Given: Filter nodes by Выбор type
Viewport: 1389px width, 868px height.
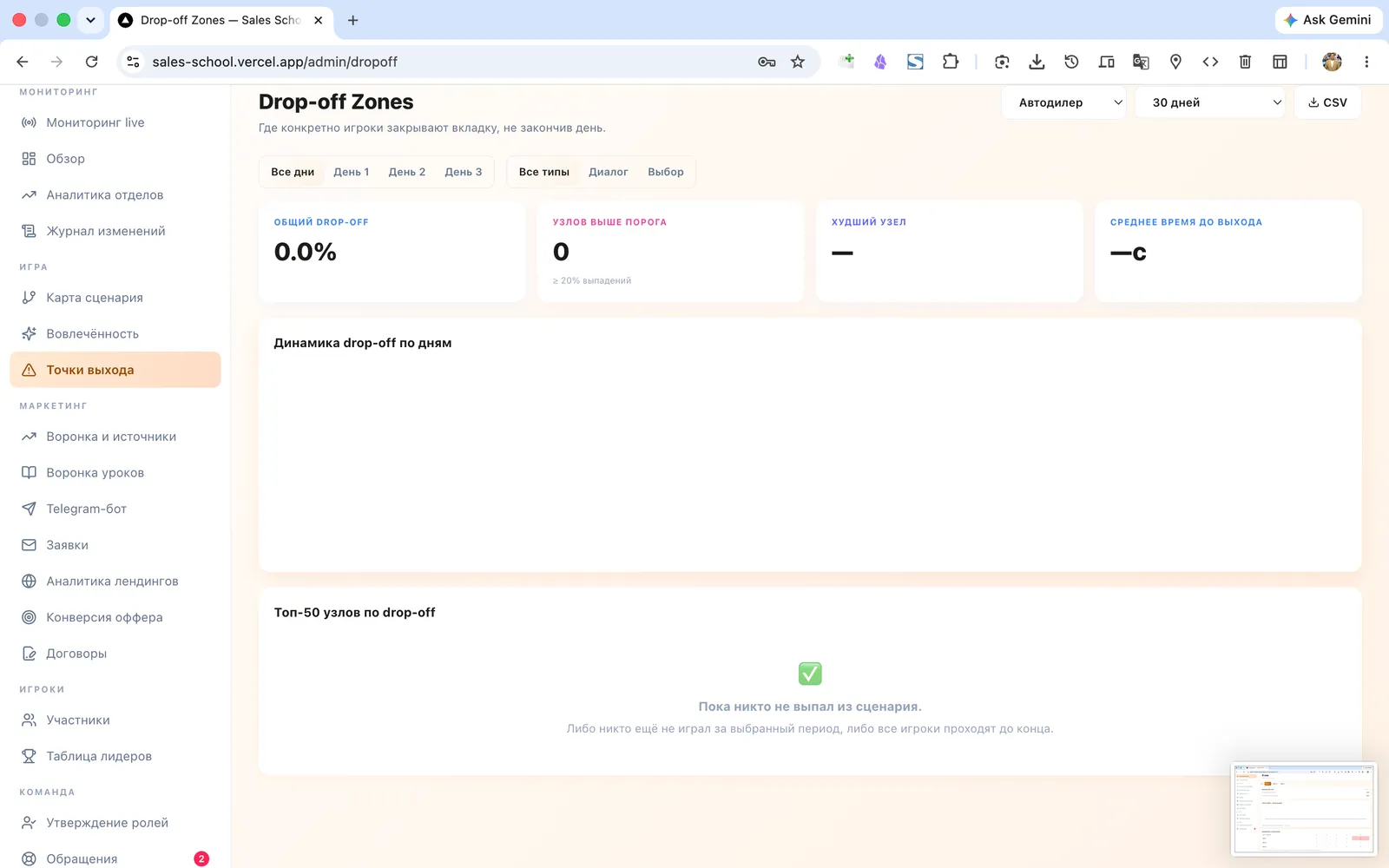Looking at the screenshot, I should coord(666,172).
